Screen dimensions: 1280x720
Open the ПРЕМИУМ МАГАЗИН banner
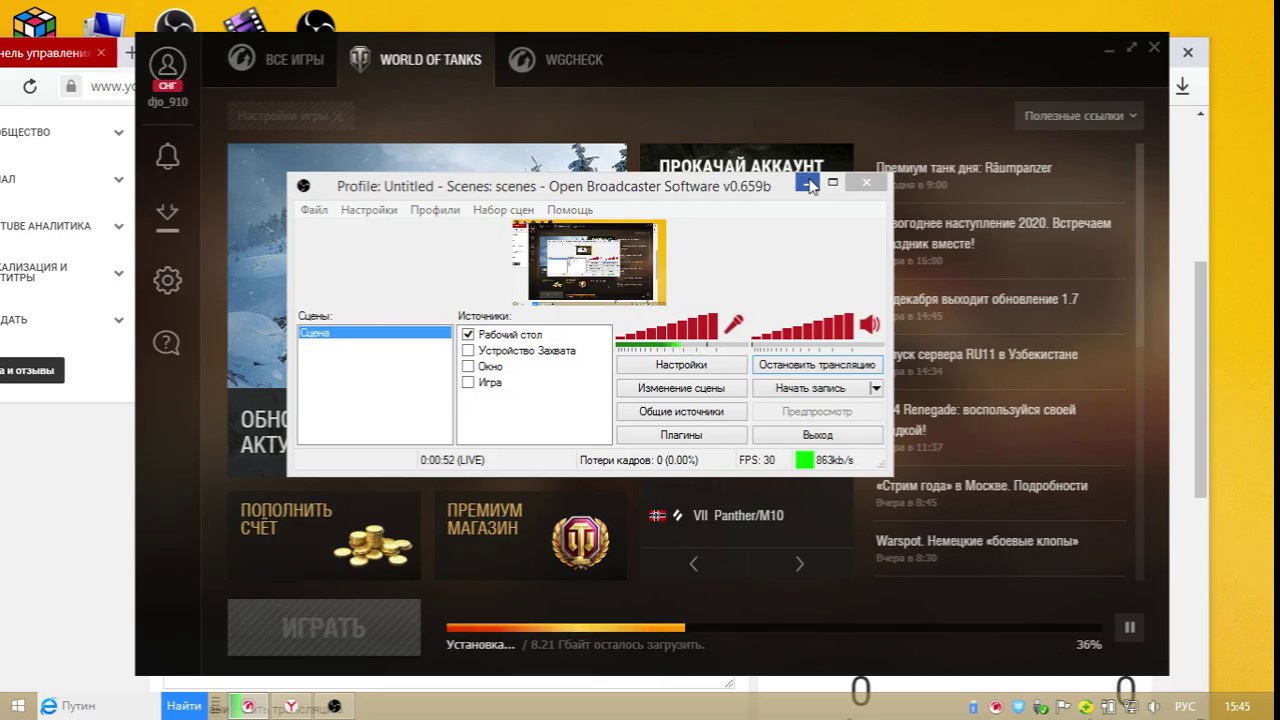tap(530, 536)
